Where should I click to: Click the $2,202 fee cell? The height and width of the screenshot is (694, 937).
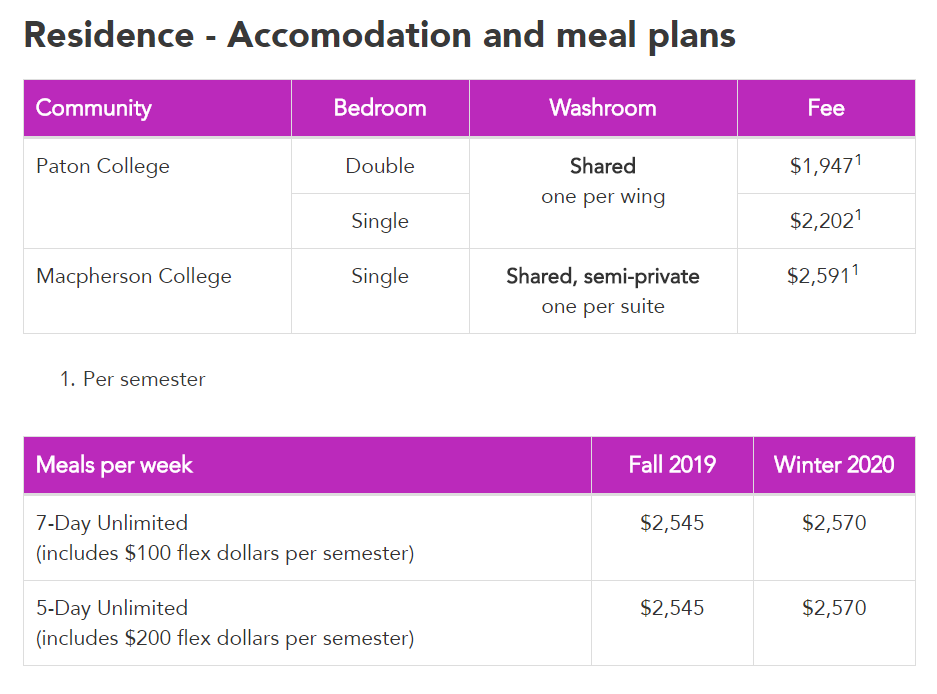826,221
